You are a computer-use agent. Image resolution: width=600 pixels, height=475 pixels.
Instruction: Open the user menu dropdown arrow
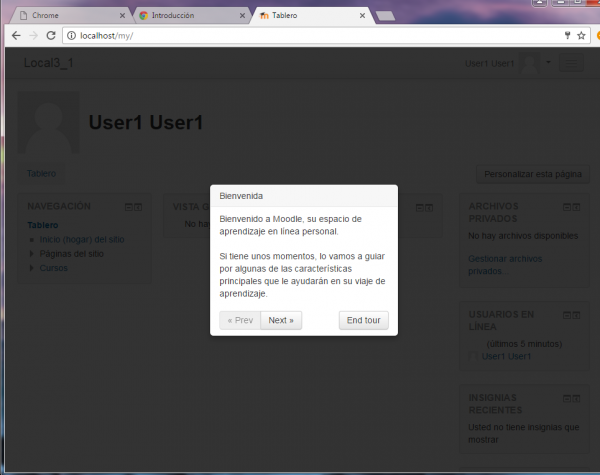click(548, 62)
